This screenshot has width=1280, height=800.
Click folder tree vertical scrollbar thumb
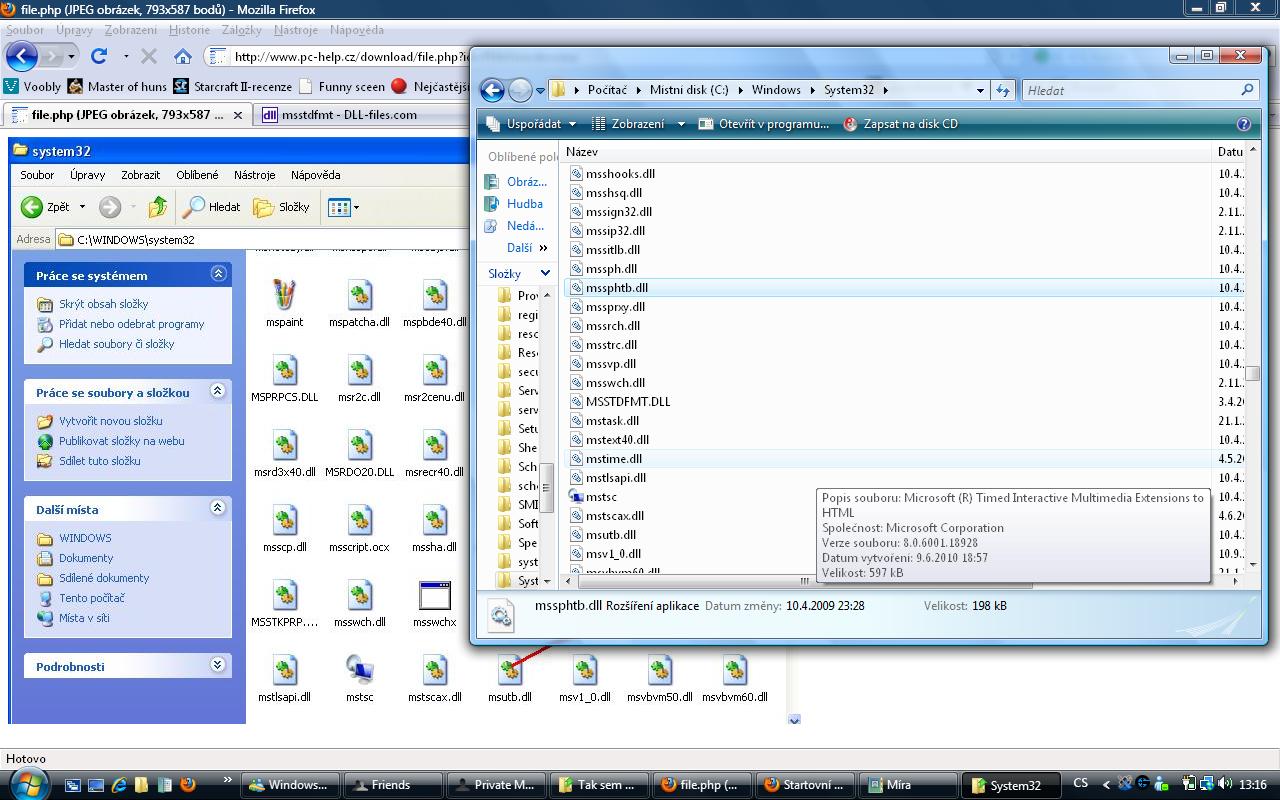(x=546, y=488)
